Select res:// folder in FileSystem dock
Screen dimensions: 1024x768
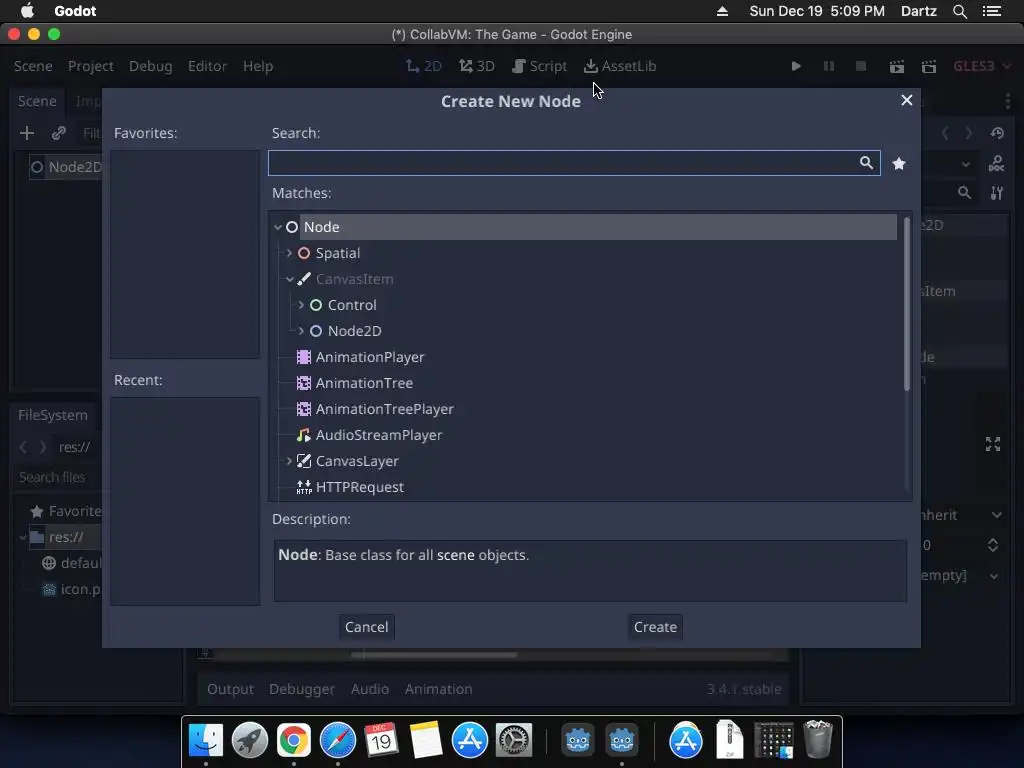(65, 537)
